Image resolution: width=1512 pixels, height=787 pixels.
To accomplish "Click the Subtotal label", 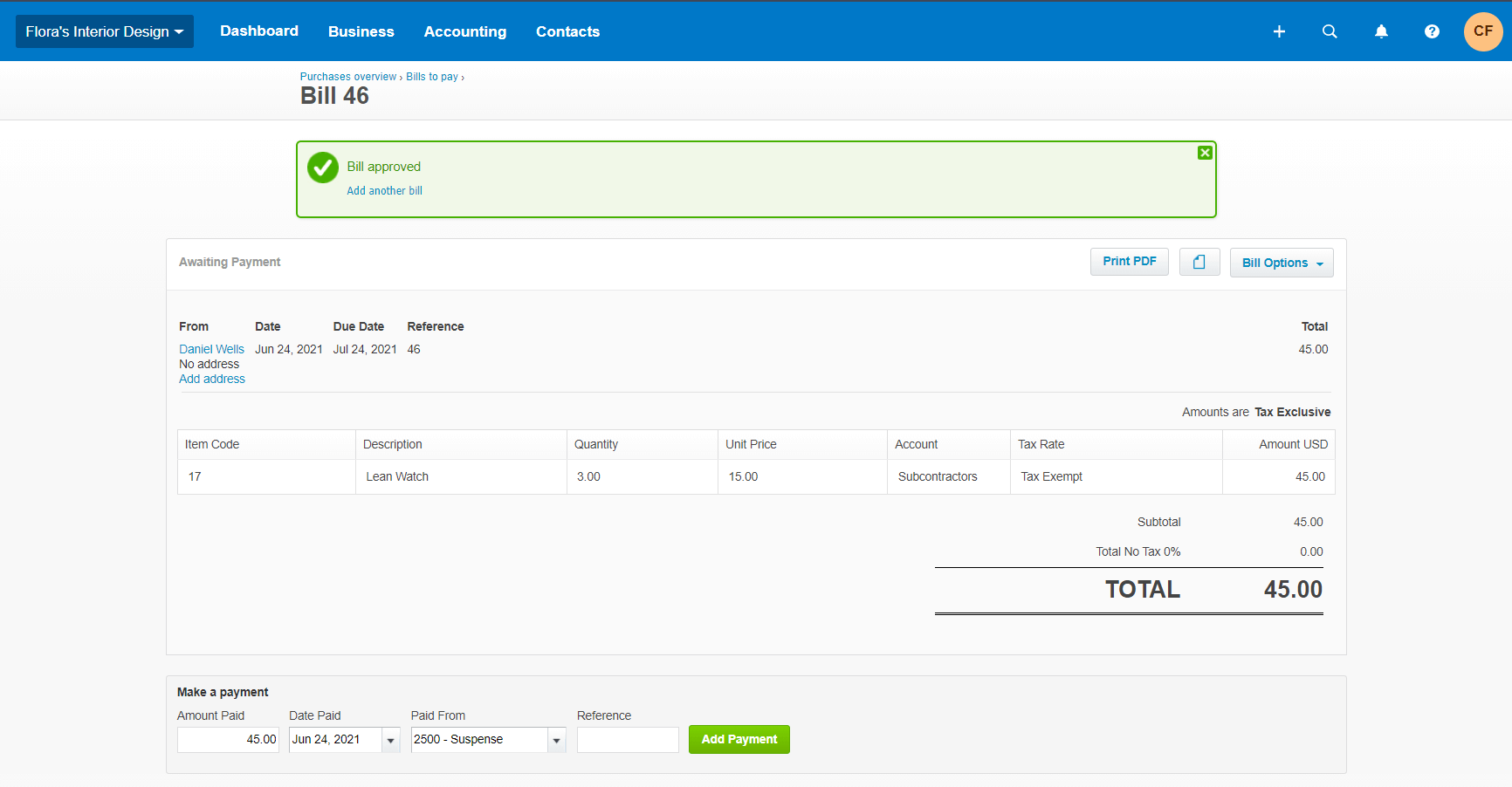I will [1159, 522].
